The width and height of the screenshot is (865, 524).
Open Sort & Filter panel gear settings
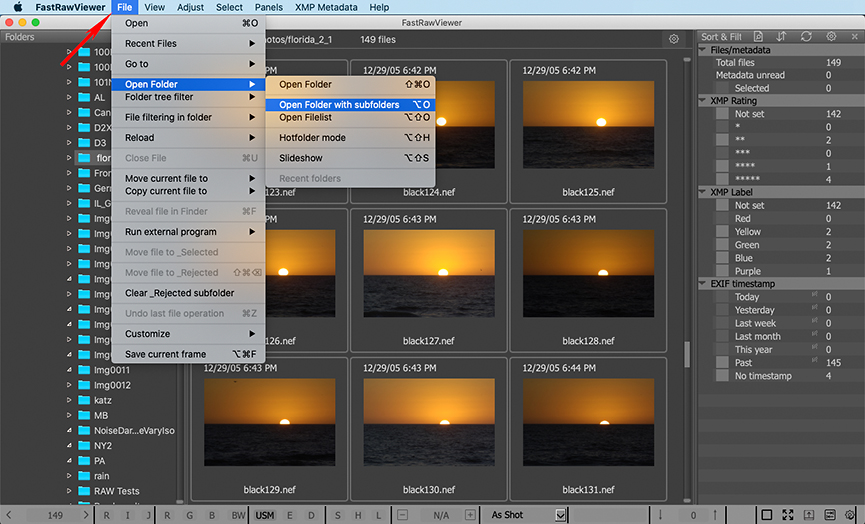pyautogui.click(x=831, y=37)
